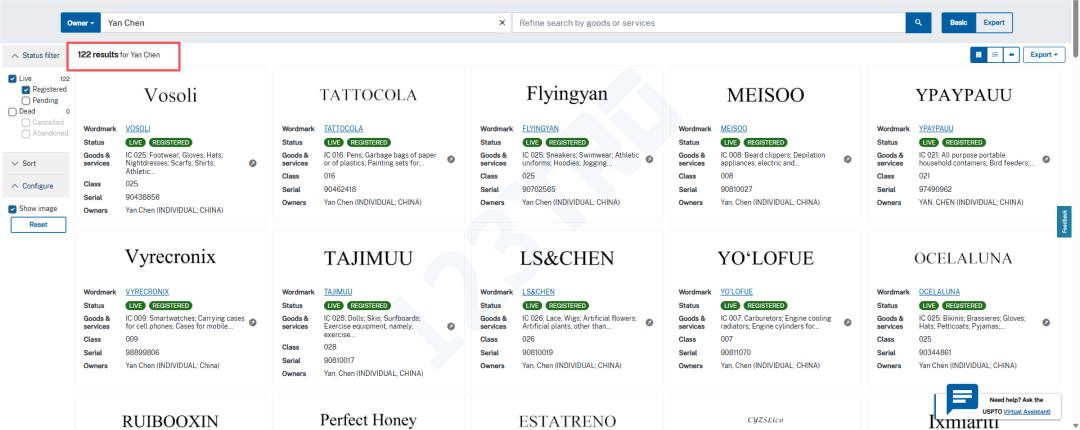This screenshot has width=1080, height=430.
Task: Expand goods and services for TATTOCOLA
Action: pyautogui.click(x=451, y=159)
